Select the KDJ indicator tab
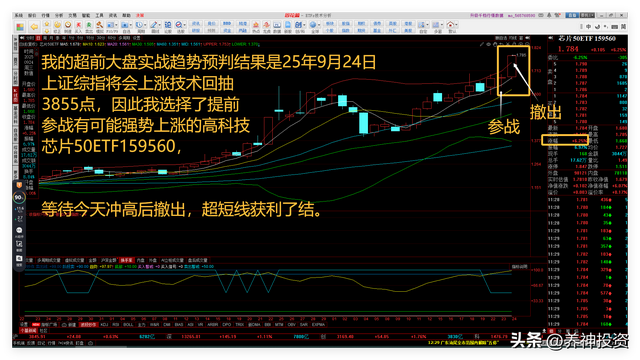640x360 pixels. [x=104, y=324]
